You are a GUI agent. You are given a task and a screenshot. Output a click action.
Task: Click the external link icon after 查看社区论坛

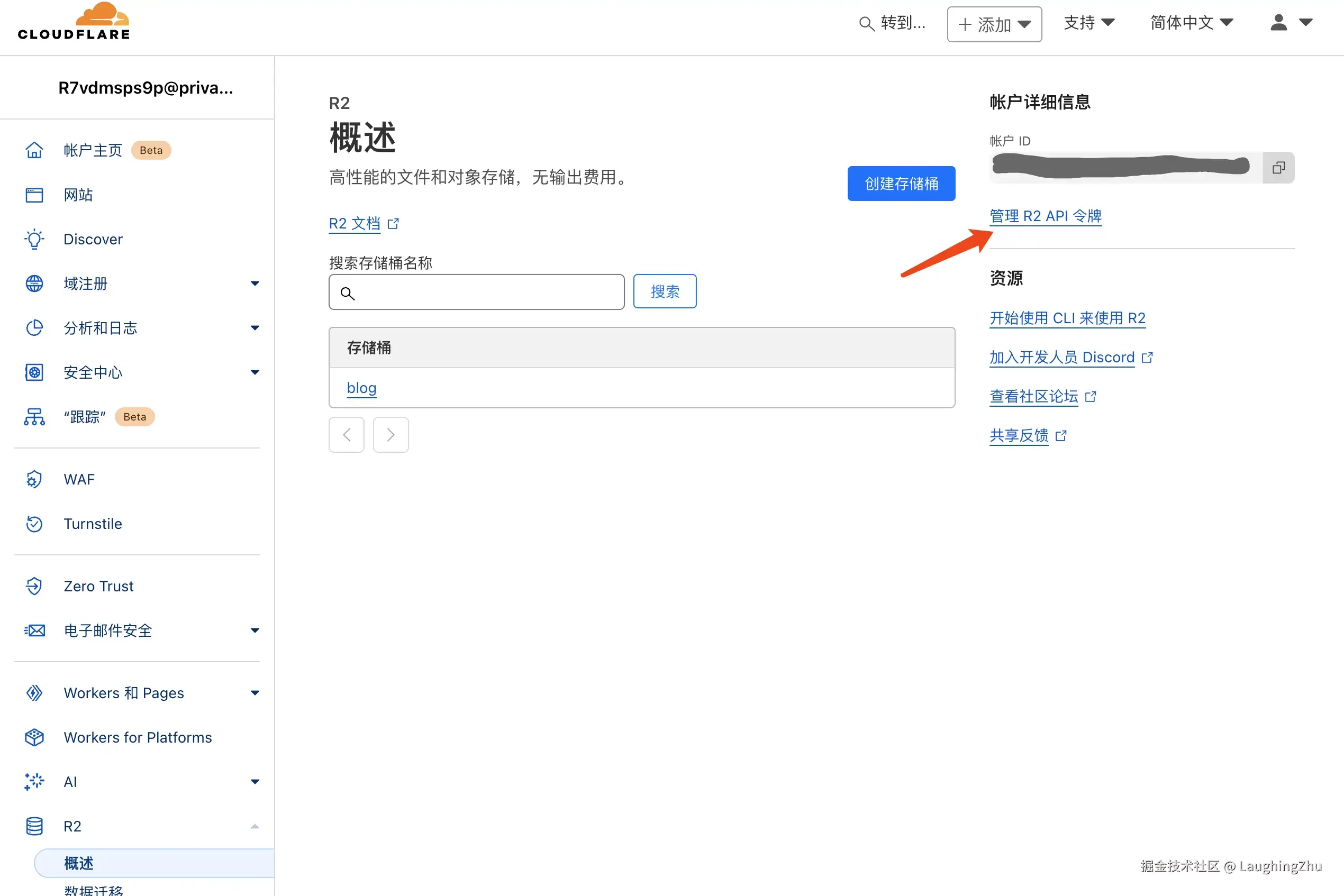(1090, 397)
